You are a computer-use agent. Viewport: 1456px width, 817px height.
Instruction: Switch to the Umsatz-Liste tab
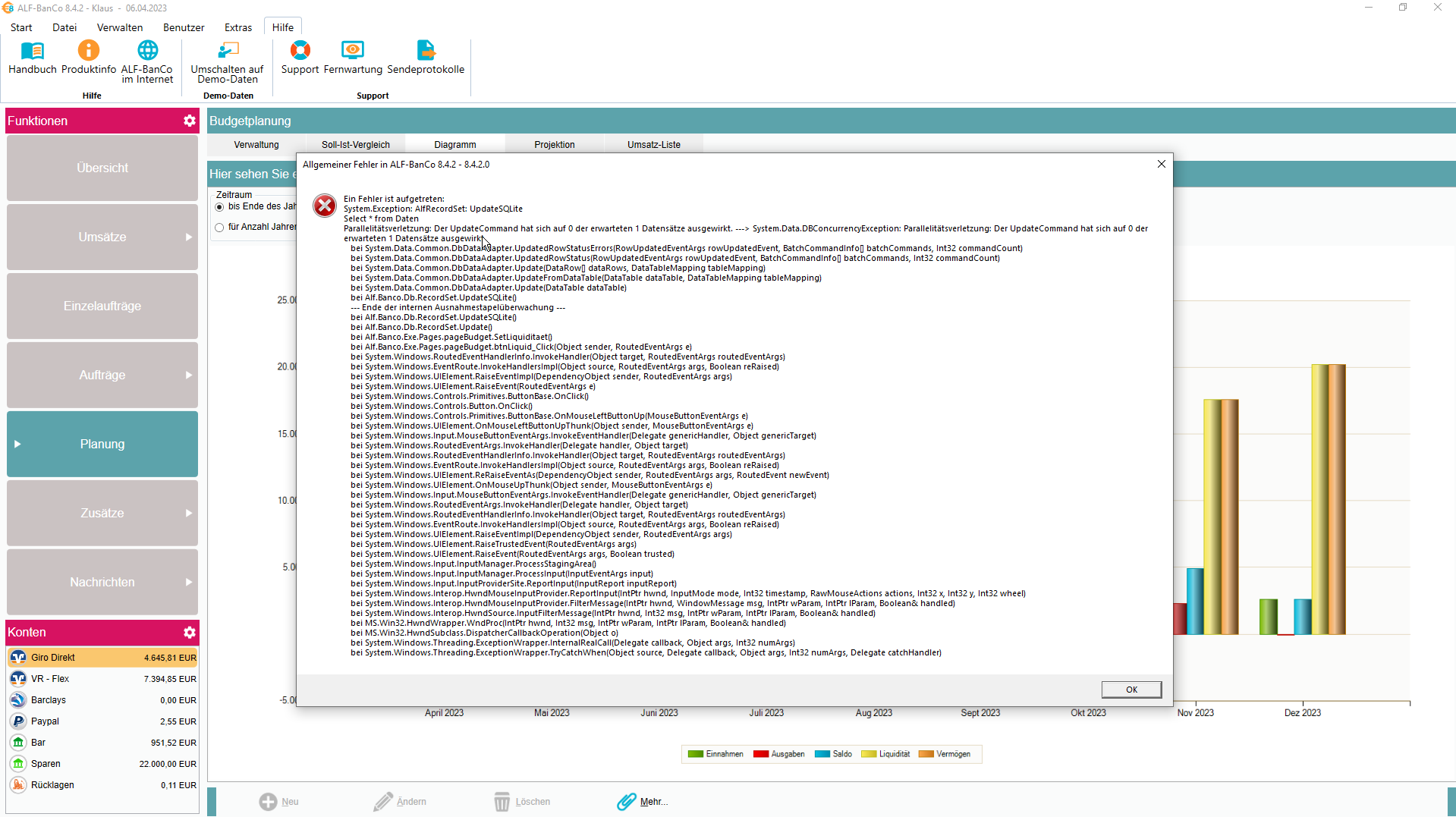(x=654, y=145)
